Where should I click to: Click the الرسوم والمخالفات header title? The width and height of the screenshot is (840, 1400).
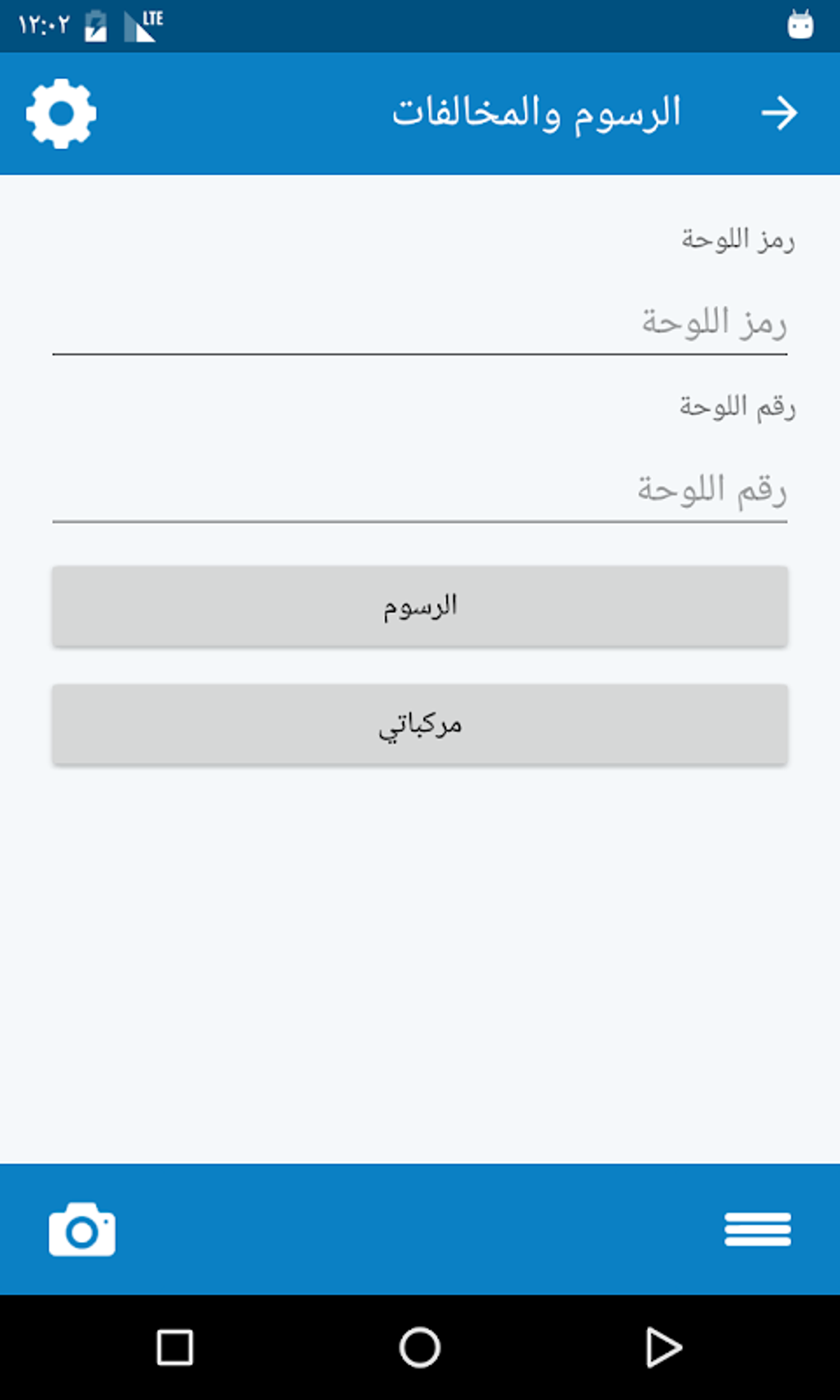[x=536, y=113]
